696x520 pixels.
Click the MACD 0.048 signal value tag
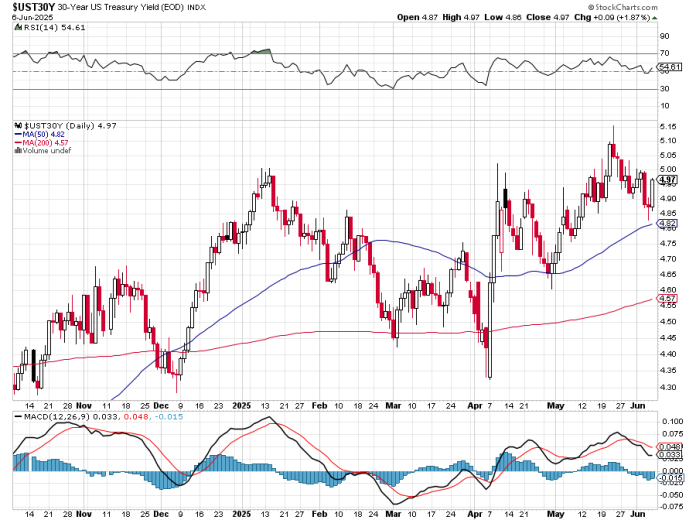tap(670, 447)
